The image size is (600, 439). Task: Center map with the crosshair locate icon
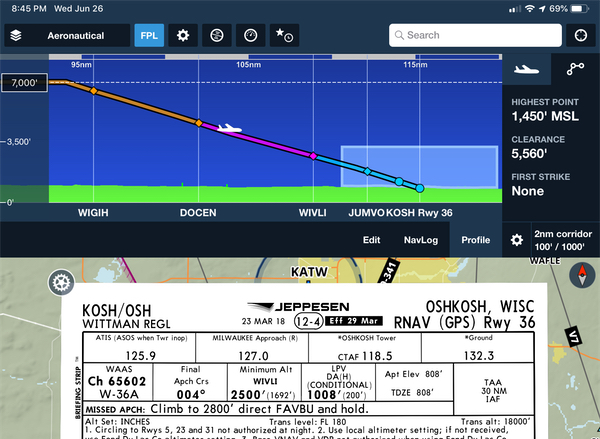(578, 35)
